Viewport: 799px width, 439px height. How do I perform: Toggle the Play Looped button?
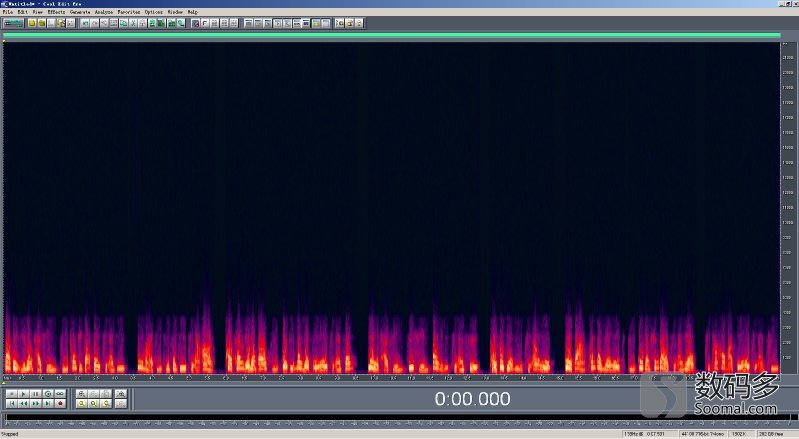point(60,394)
